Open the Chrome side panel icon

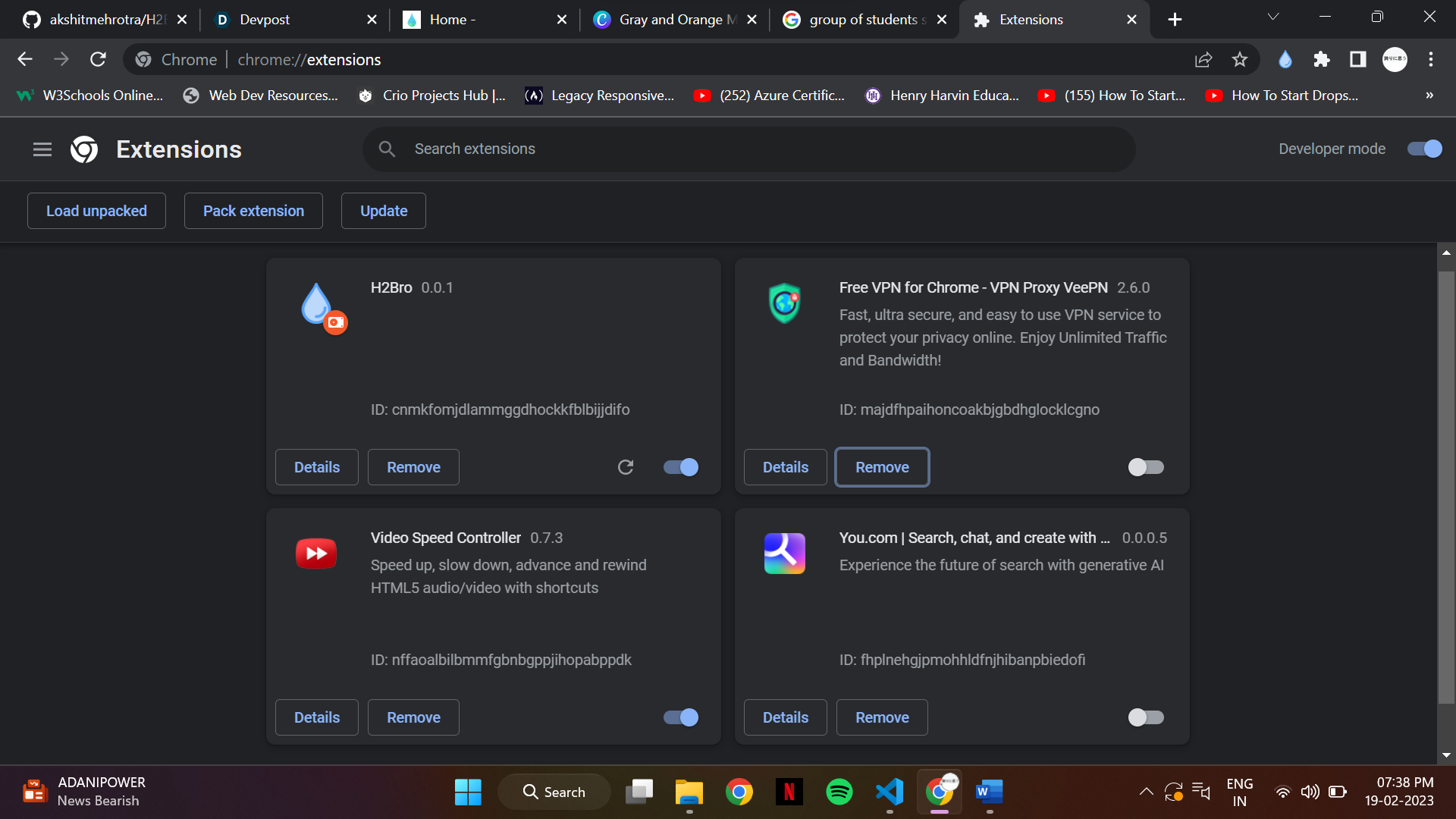coord(1357,59)
